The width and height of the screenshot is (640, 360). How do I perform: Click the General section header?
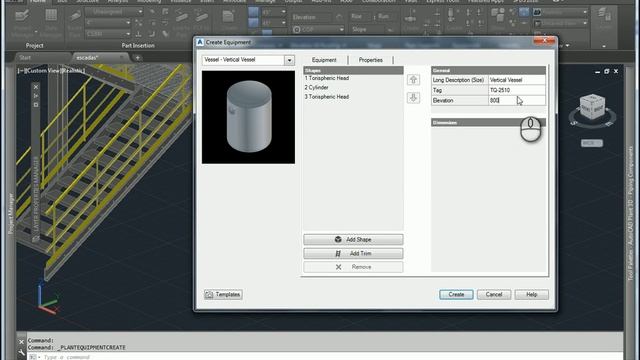pos(488,70)
